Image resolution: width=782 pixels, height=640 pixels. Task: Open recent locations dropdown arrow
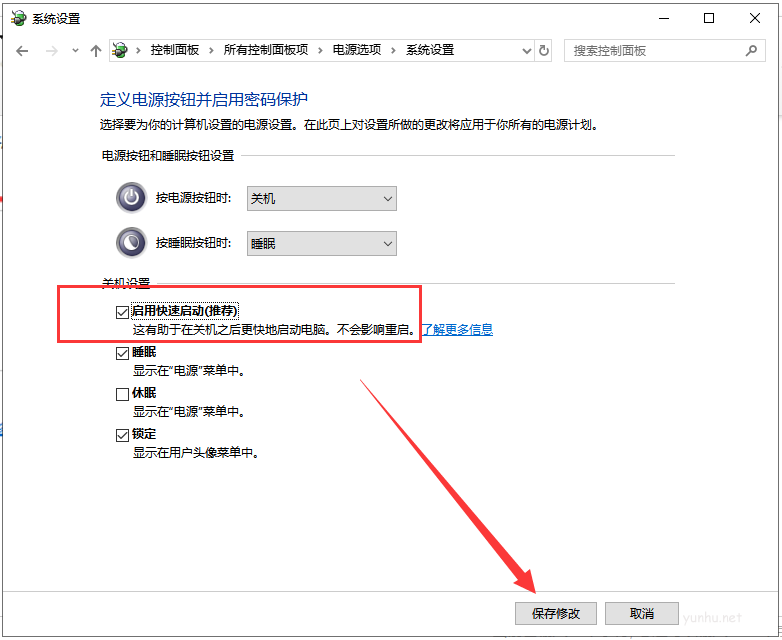[75, 51]
